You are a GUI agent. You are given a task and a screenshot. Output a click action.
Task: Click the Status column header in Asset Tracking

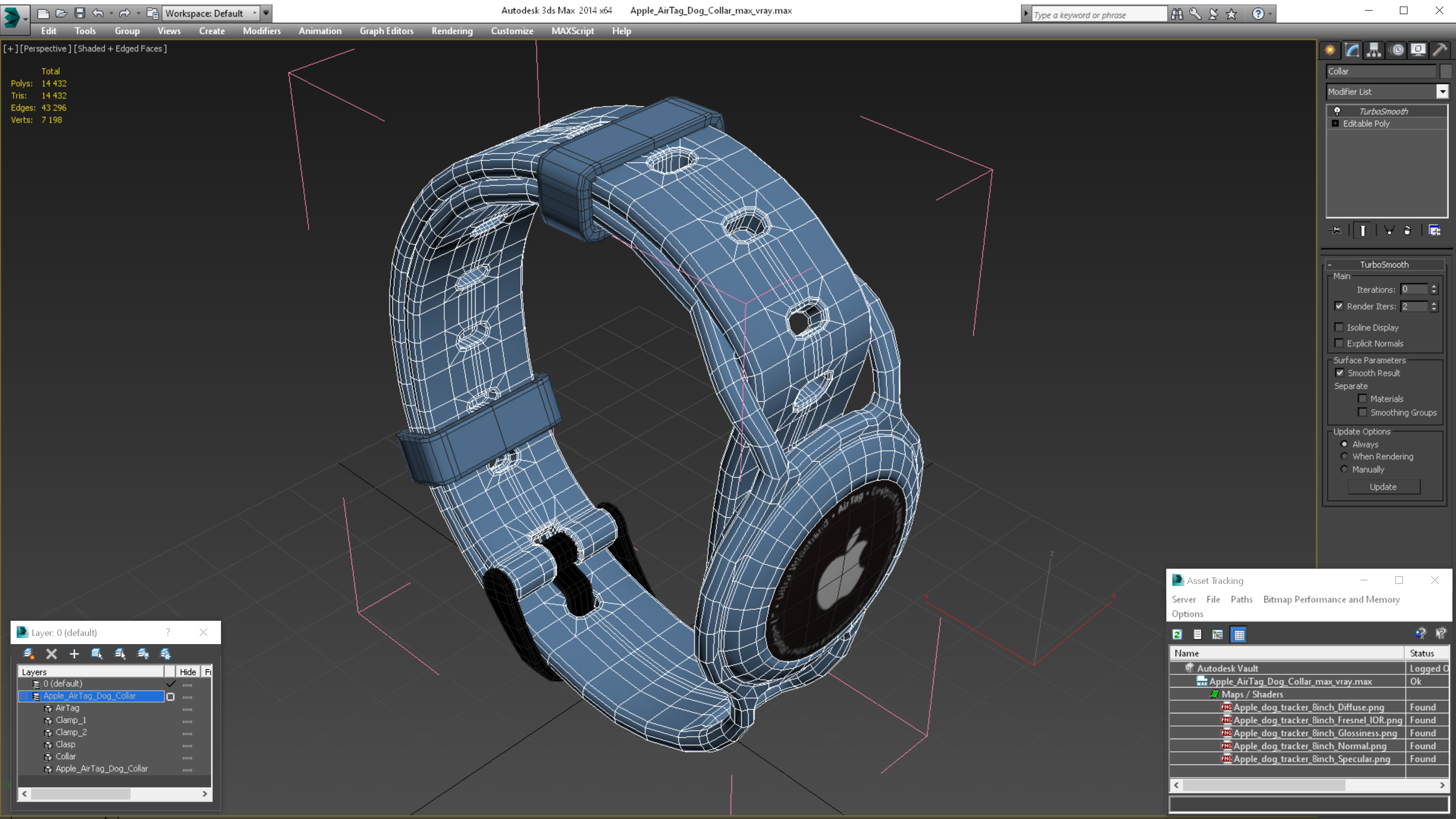(x=1426, y=653)
